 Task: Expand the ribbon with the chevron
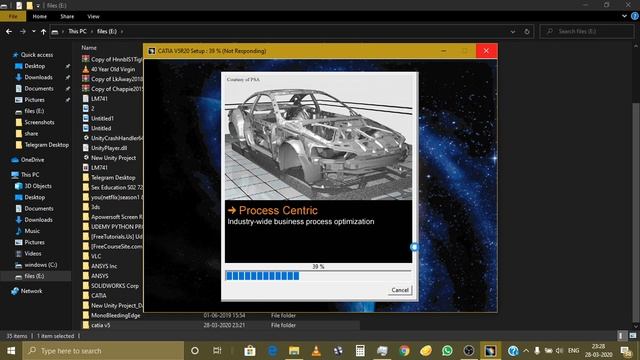624,16
